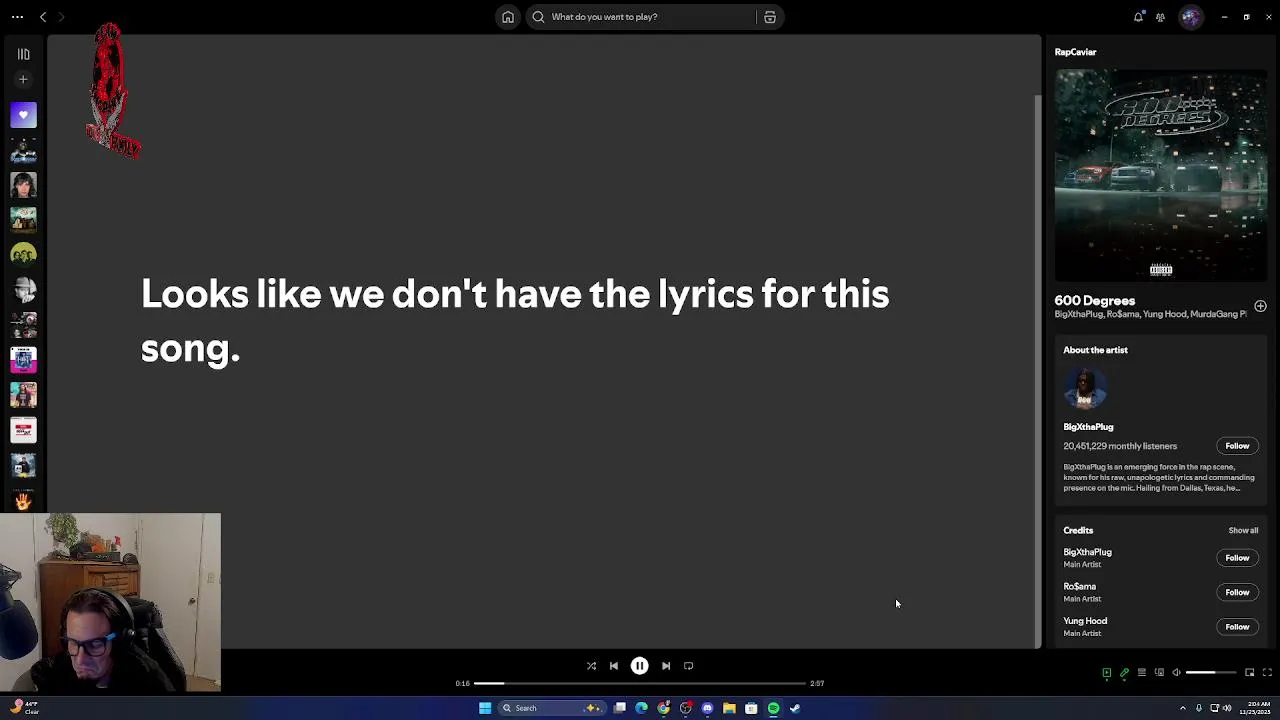This screenshot has width=1280, height=720.
Task: Create a new playlist with plus icon
Action: click(x=23, y=80)
